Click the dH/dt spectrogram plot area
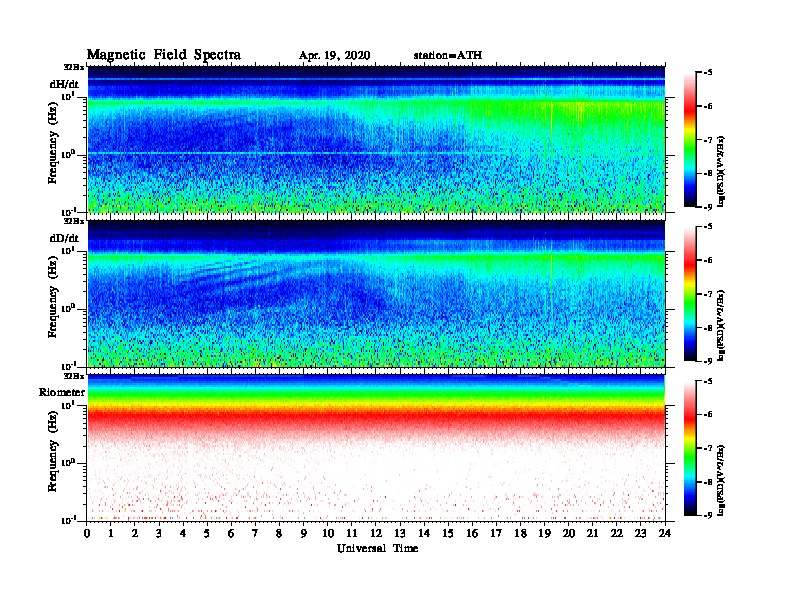Viewport: 792px width, 612px height. [376, 139]
